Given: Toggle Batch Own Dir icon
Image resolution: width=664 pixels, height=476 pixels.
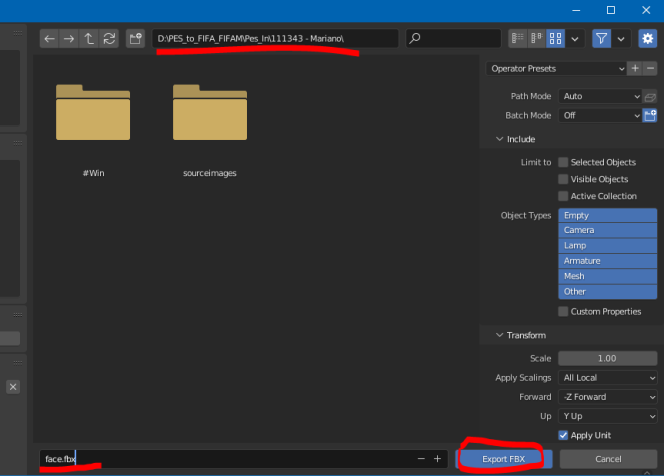Looking at the screenshot, I should pyautogui.click(x=650, y=116).
